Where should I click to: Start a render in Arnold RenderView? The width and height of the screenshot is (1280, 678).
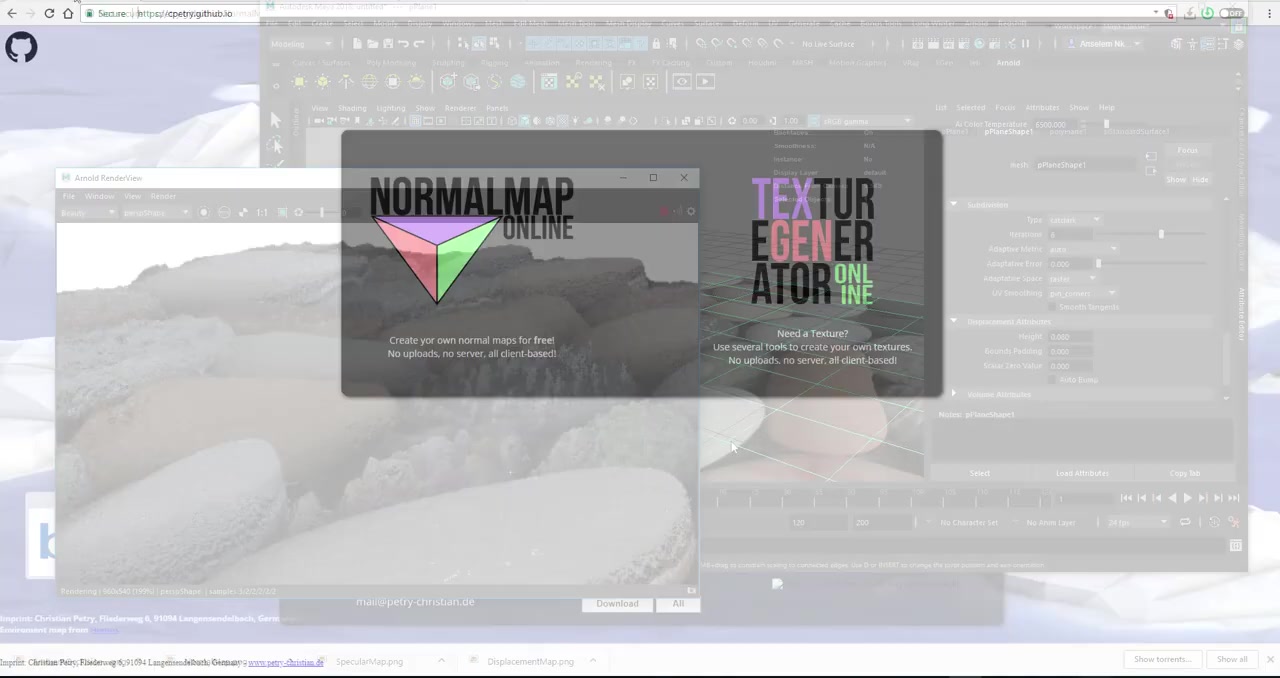tap(204, 212)
